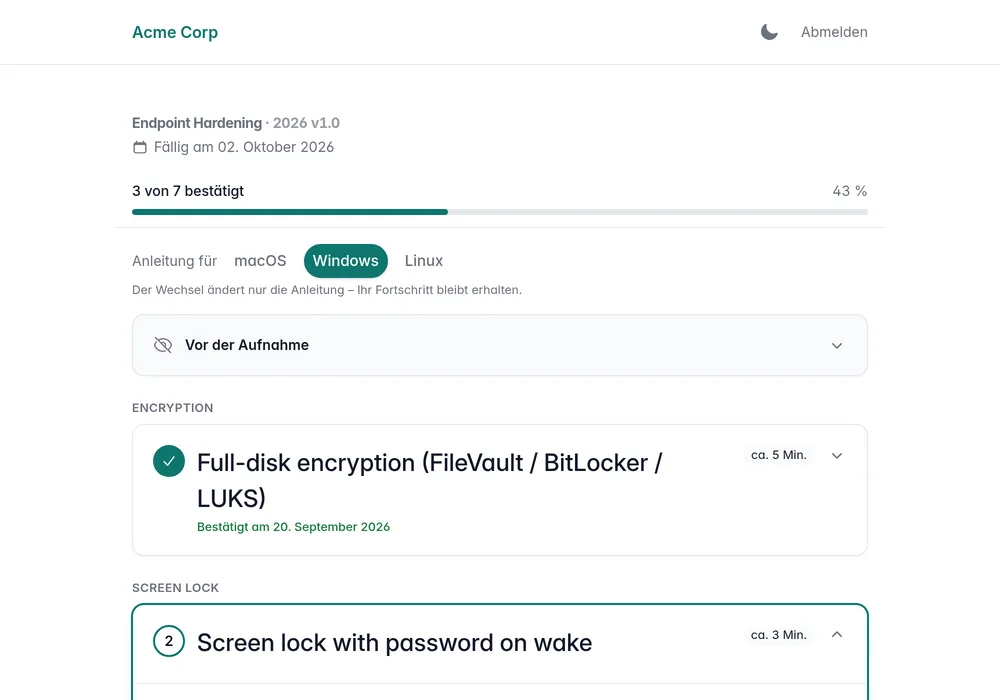Click the Bestätigt am 20. September 2026 text
This screenshot has height=700, width=1000.
click(x=293, y=527)
